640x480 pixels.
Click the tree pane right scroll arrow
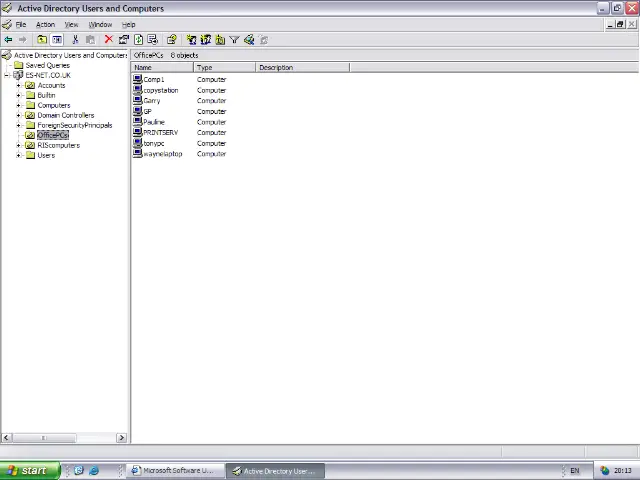(x=121, y=438)
